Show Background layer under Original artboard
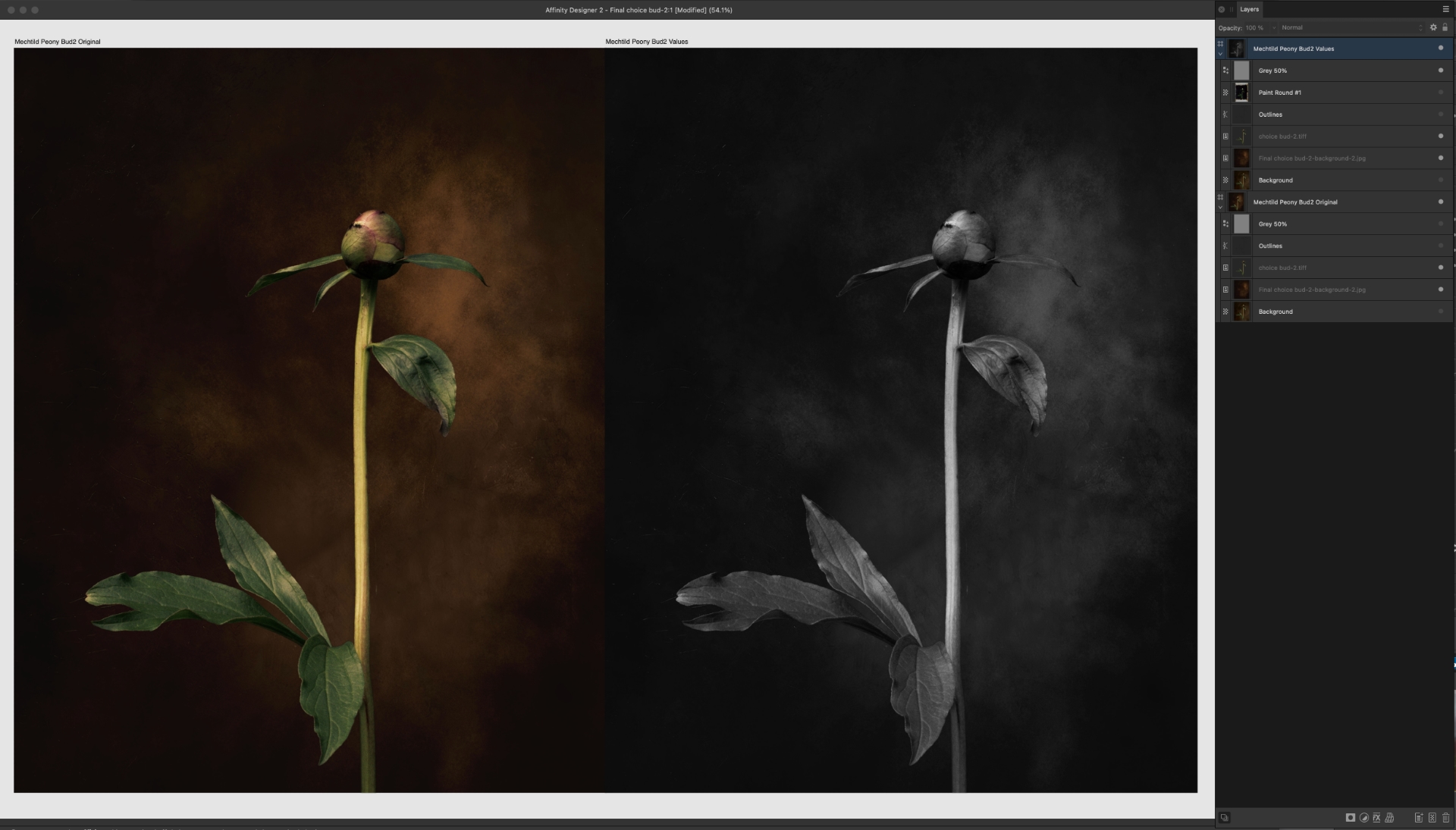The image size is (1456, 830). (1441, 312)
